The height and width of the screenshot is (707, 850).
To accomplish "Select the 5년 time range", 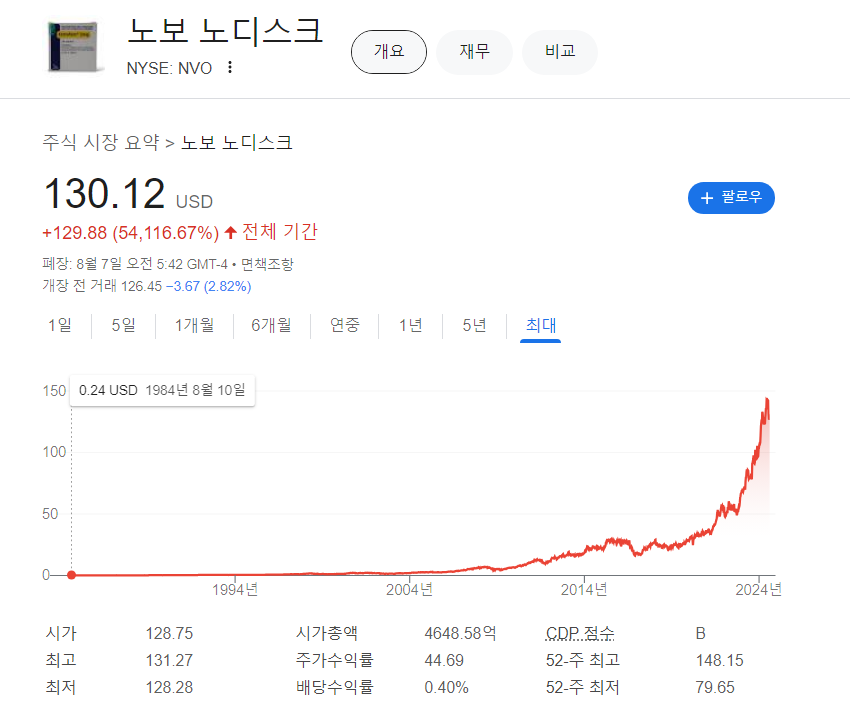I will coord(474,325).
